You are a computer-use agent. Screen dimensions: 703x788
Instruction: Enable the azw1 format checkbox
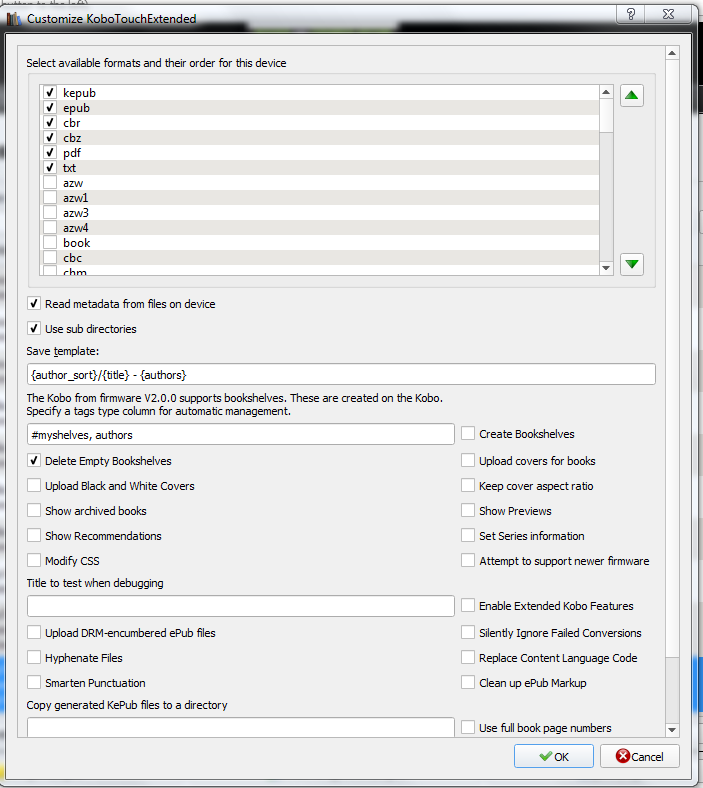coord(50,198)
